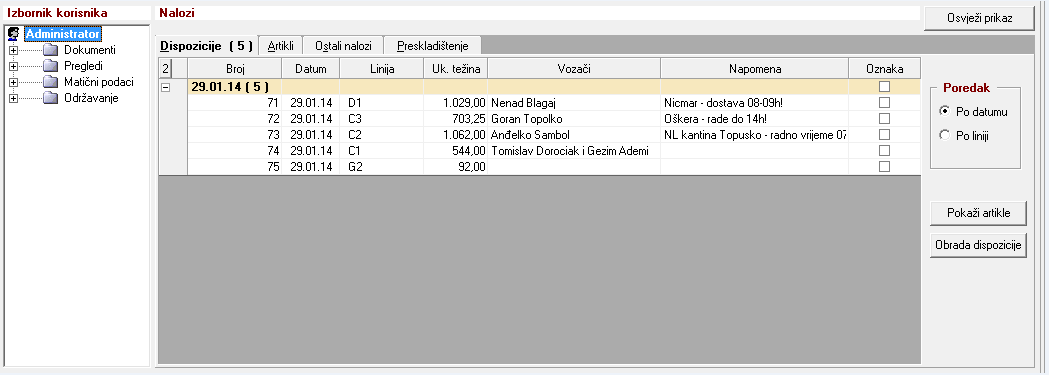
Task: Open the Artikli tab
Action: 280,46
